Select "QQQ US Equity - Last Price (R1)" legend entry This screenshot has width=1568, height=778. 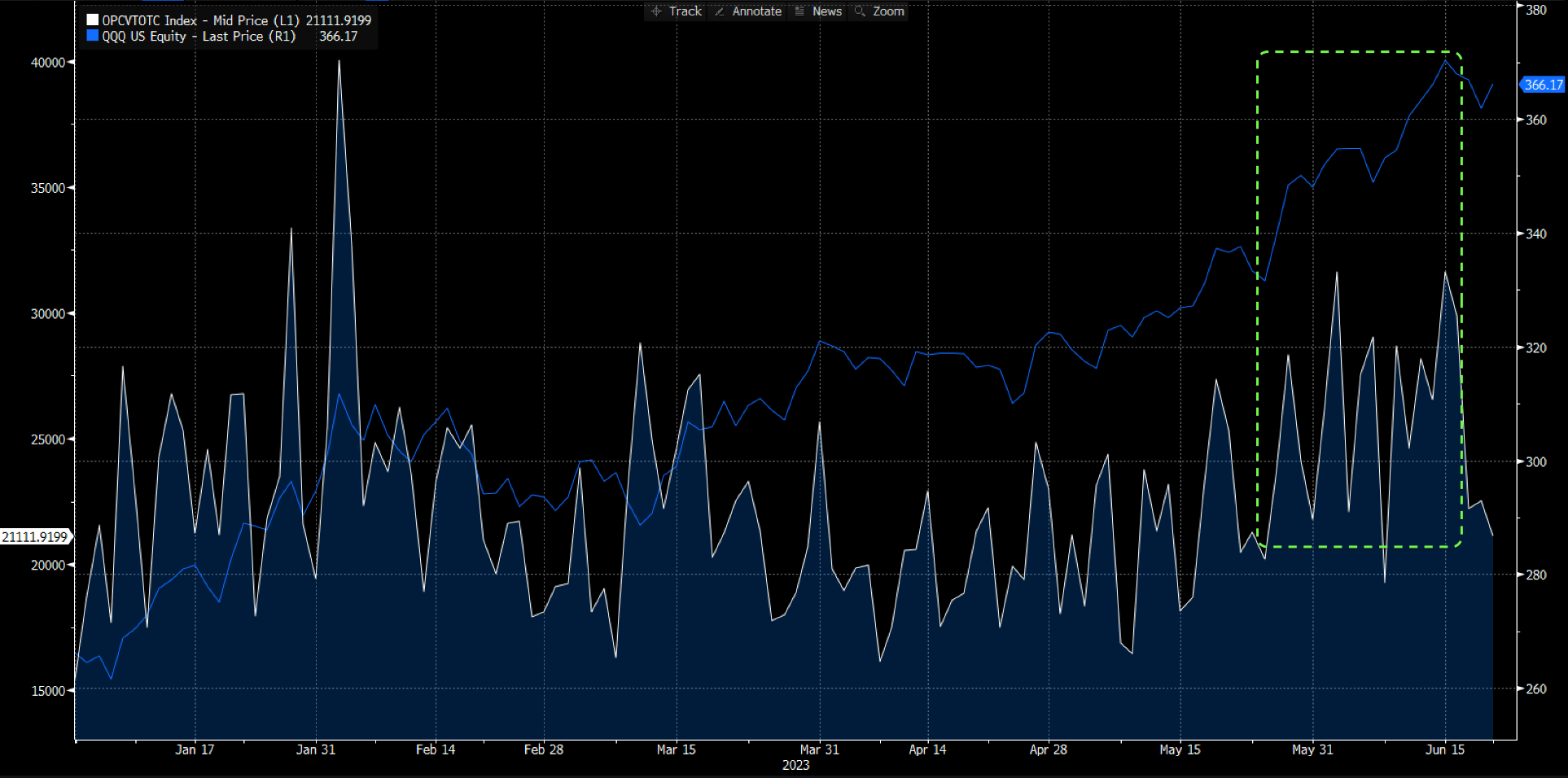(199, 36)
